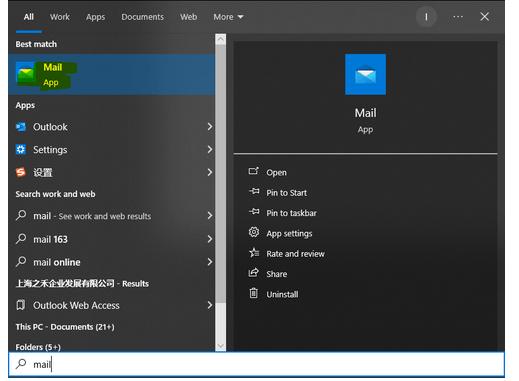This screenshot has height=381, width=519.
Task: Click the Pin to Start label
Action: 286,193
